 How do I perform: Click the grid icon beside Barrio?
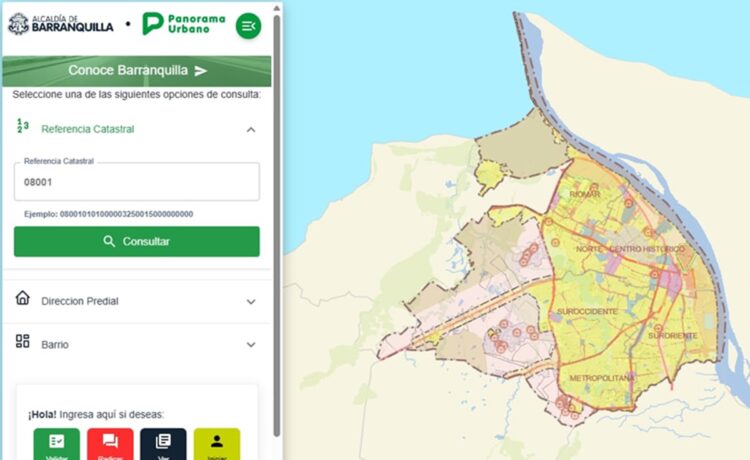pyautogui.click(x=23, y=343)
